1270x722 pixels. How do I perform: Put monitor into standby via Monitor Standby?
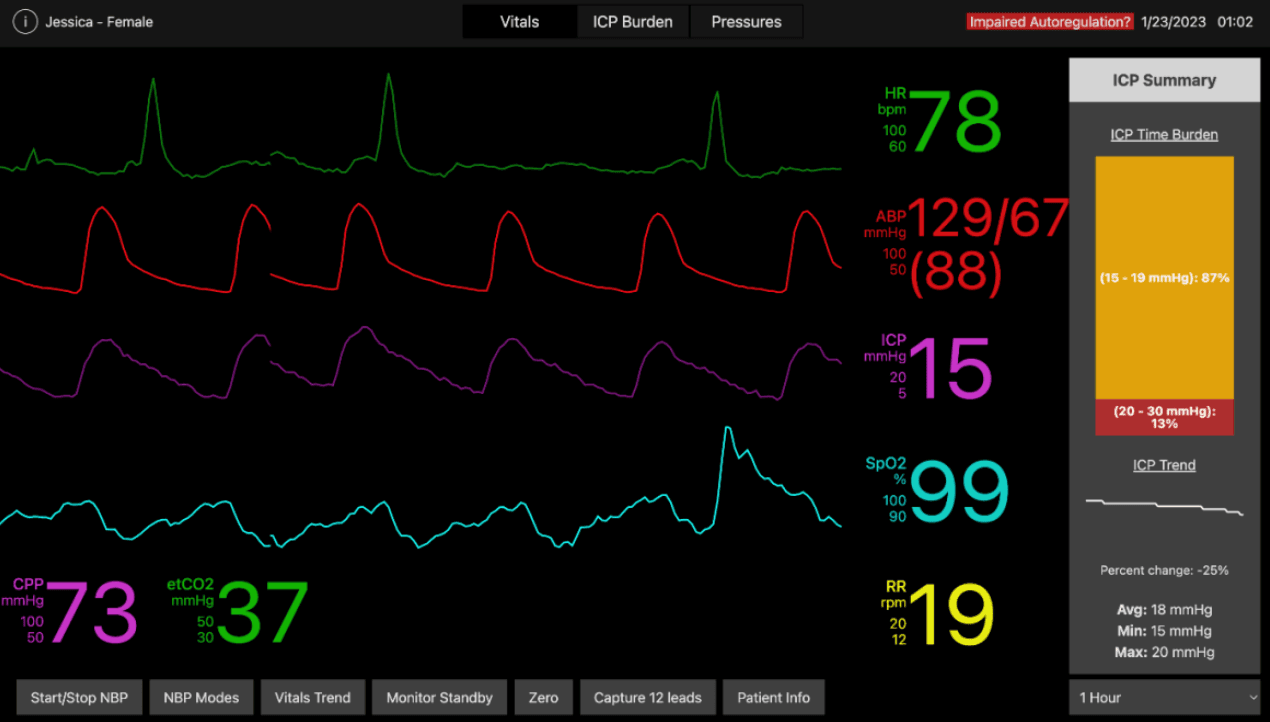(439, 697)
